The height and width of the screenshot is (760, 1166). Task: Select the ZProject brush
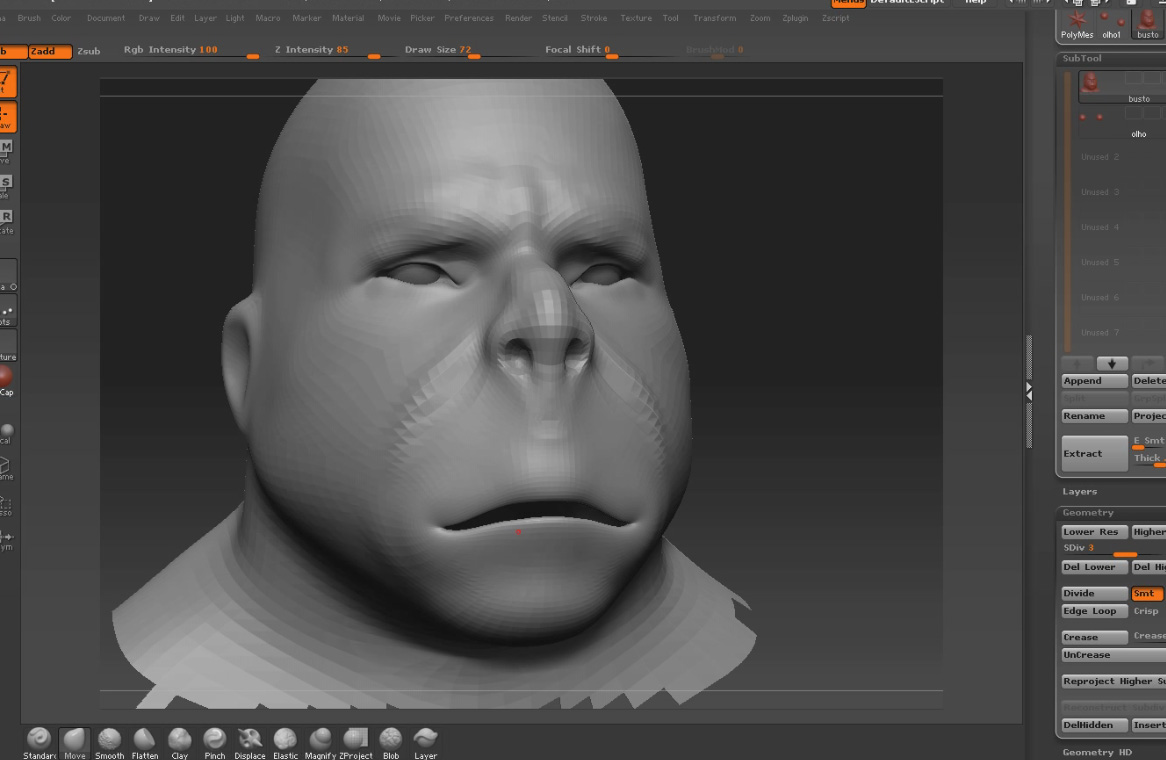355,741
